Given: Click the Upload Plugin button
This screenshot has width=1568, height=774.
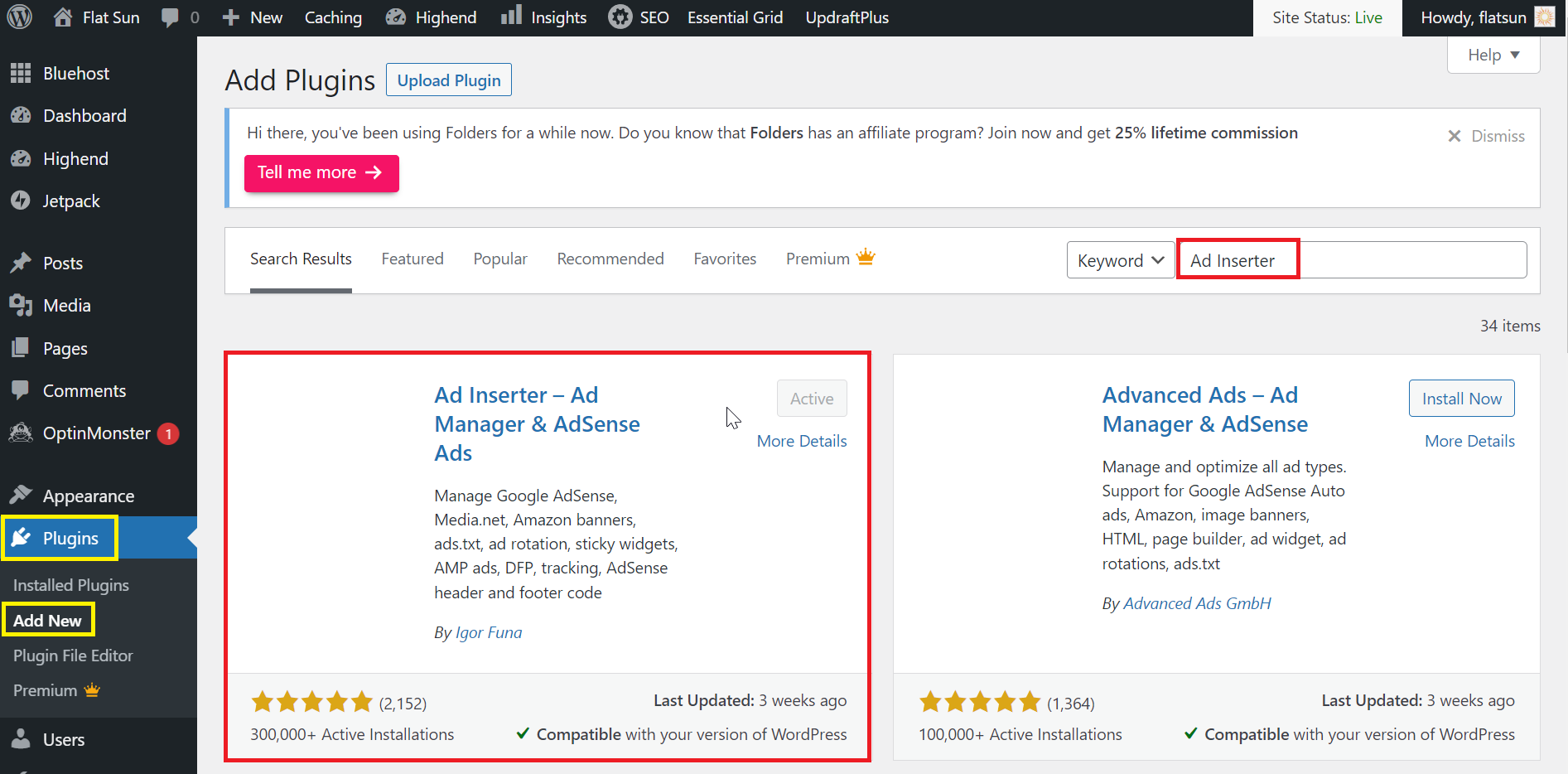Looking at the screenshot, I should (449, 80).
